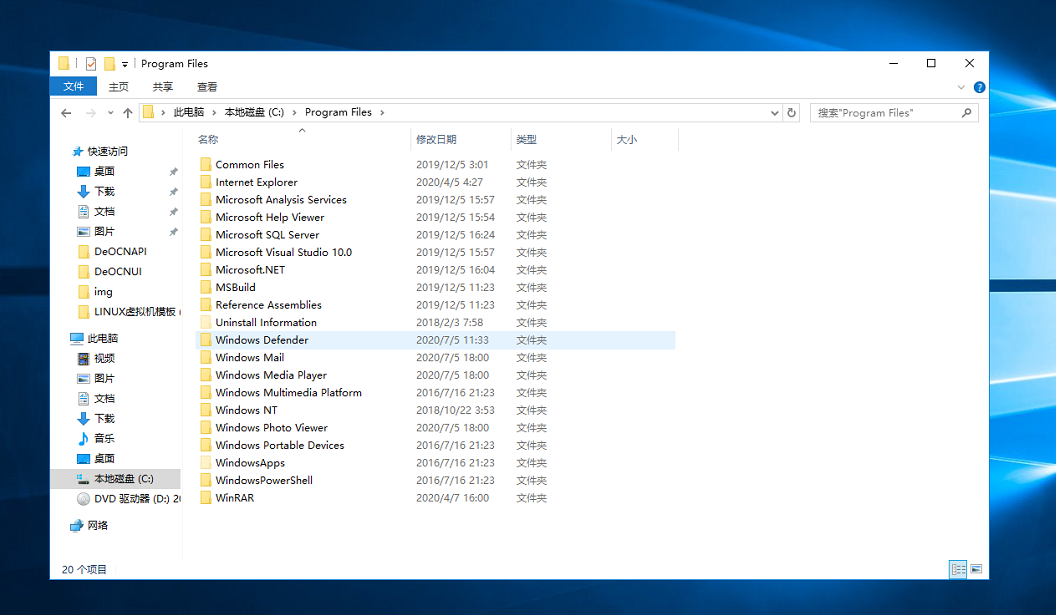Go up one folder level with up arrow
Image resolution: width=1056 pixels, height=615 pixels.
click(x=128, y=113)
